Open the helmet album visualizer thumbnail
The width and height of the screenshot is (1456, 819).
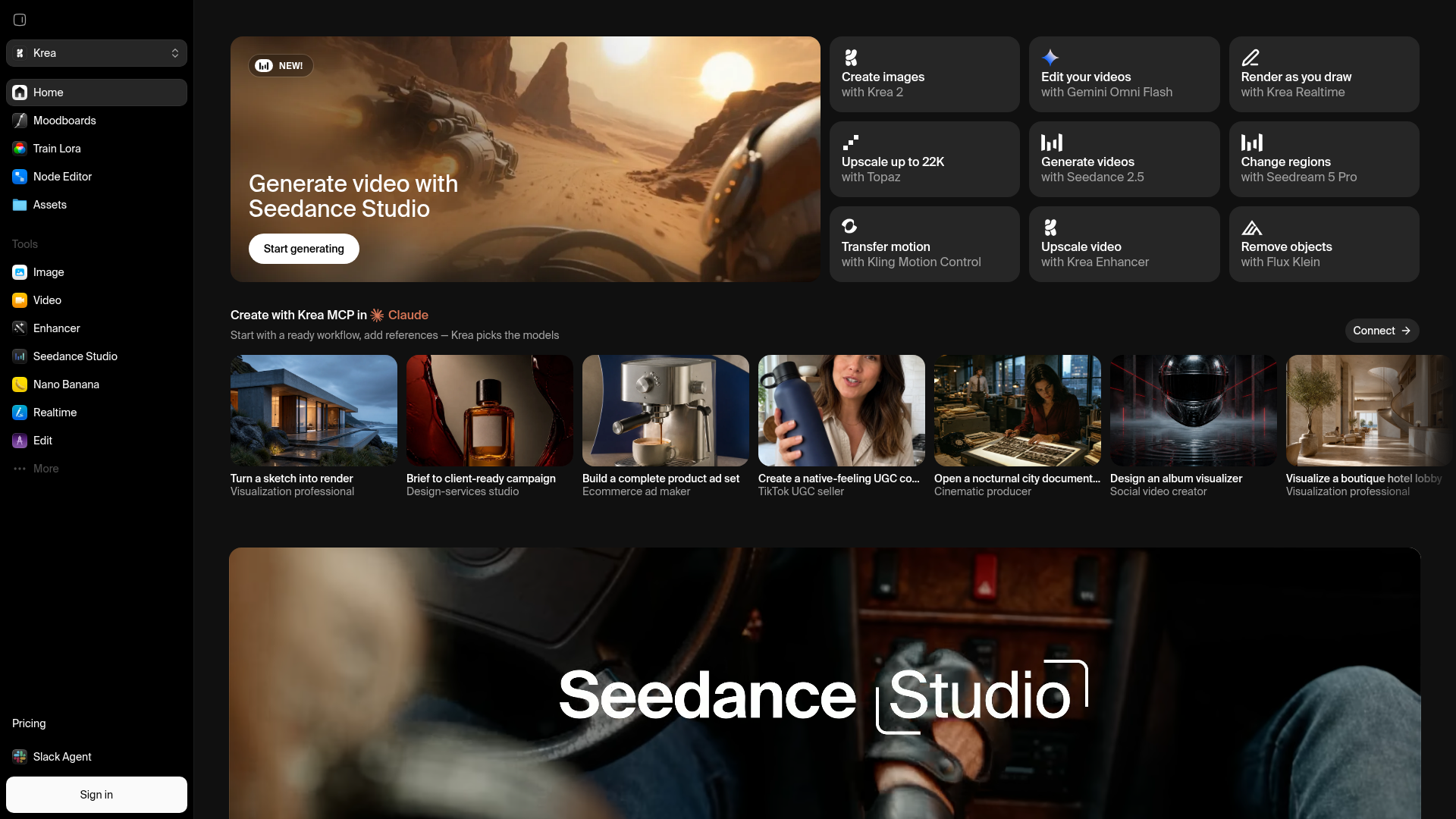pyautogui.click(x=1194, y=410)
